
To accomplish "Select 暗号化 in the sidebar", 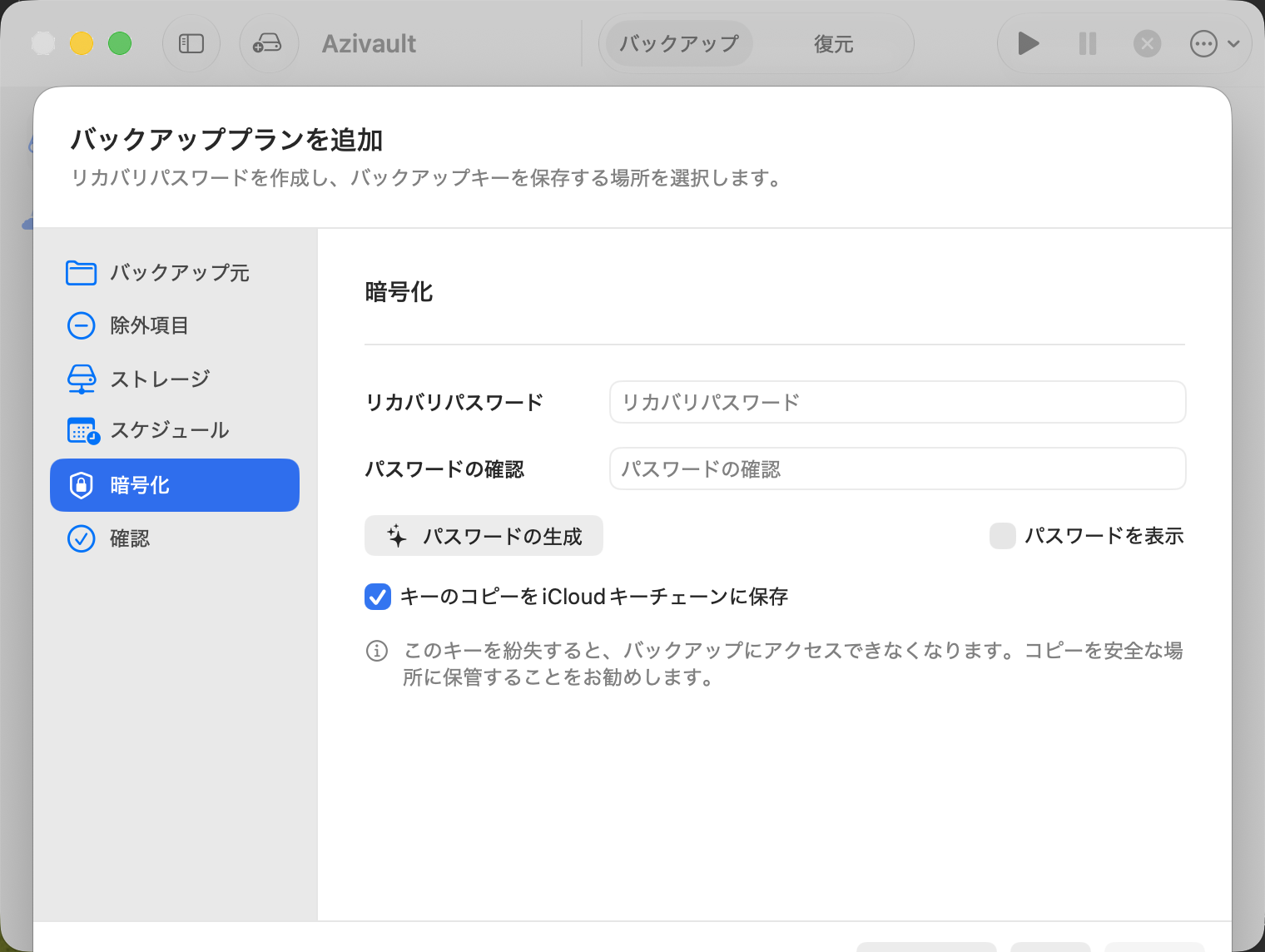I will 175,485.
